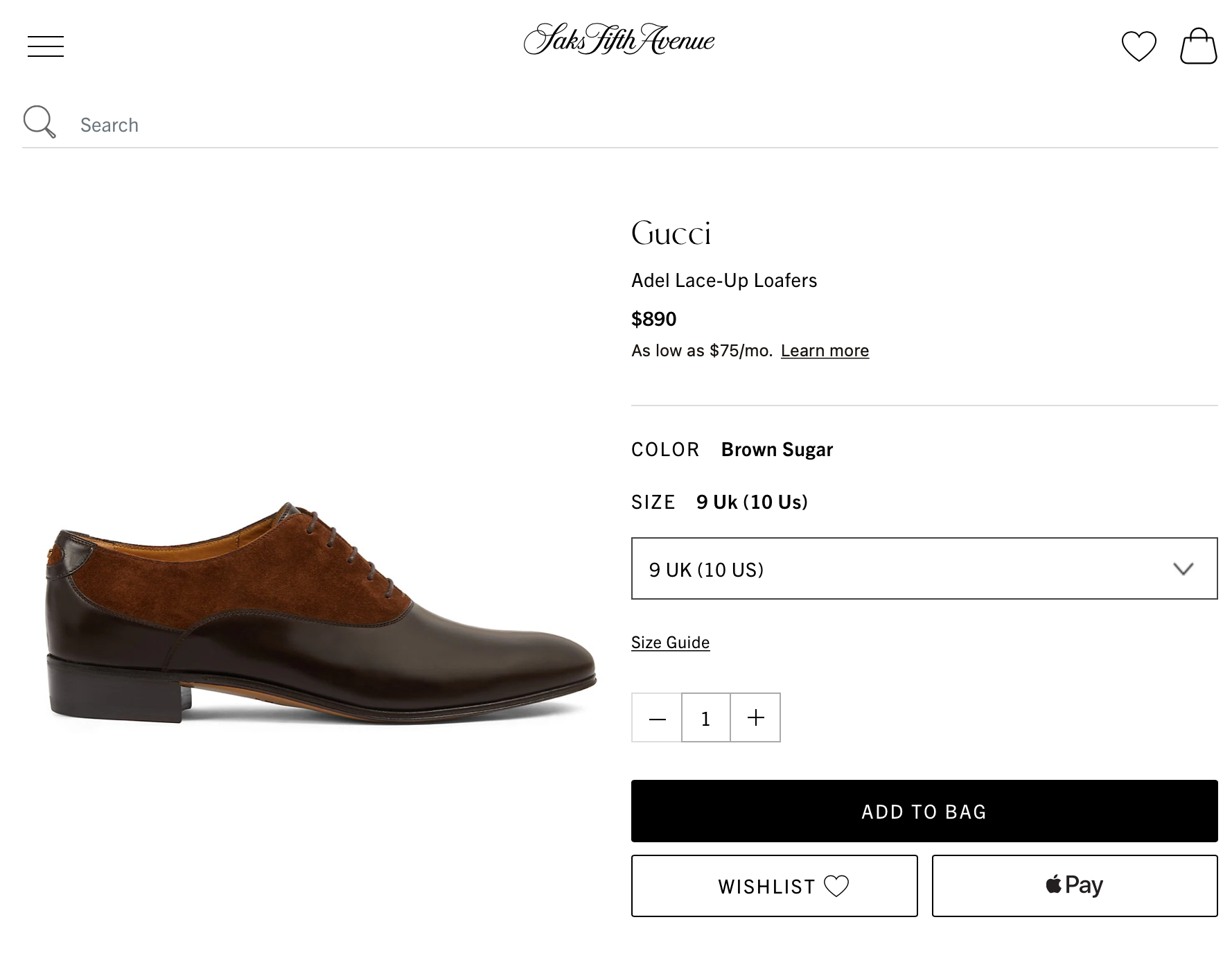Open the Learn more payment link

click(825, 350)
